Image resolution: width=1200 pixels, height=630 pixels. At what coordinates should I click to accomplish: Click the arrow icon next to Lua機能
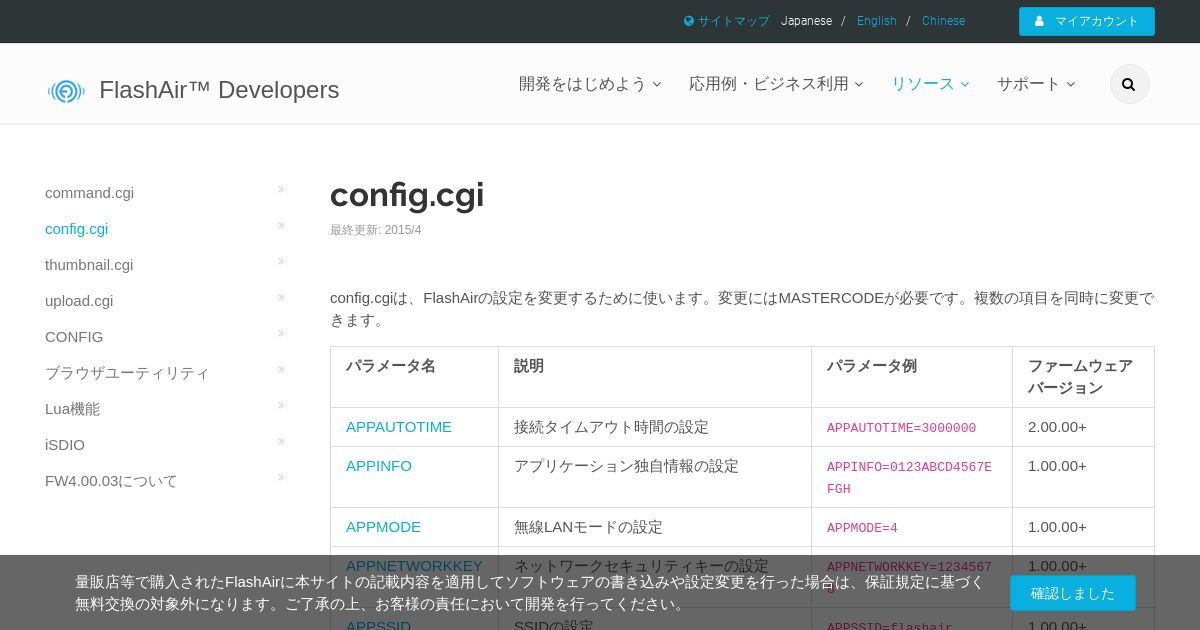click(x=281, y=405)
